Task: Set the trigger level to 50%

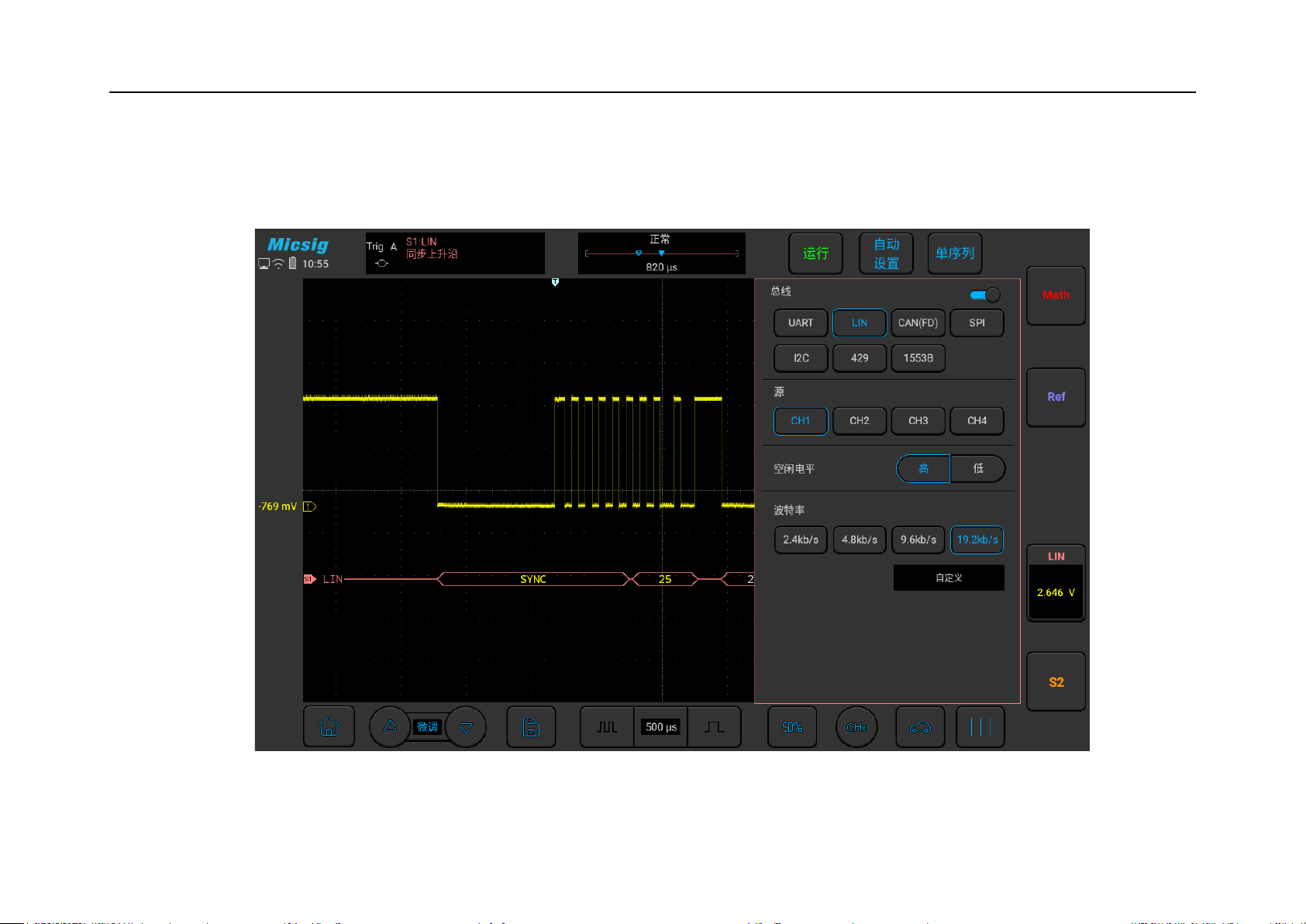Action: 792,726
